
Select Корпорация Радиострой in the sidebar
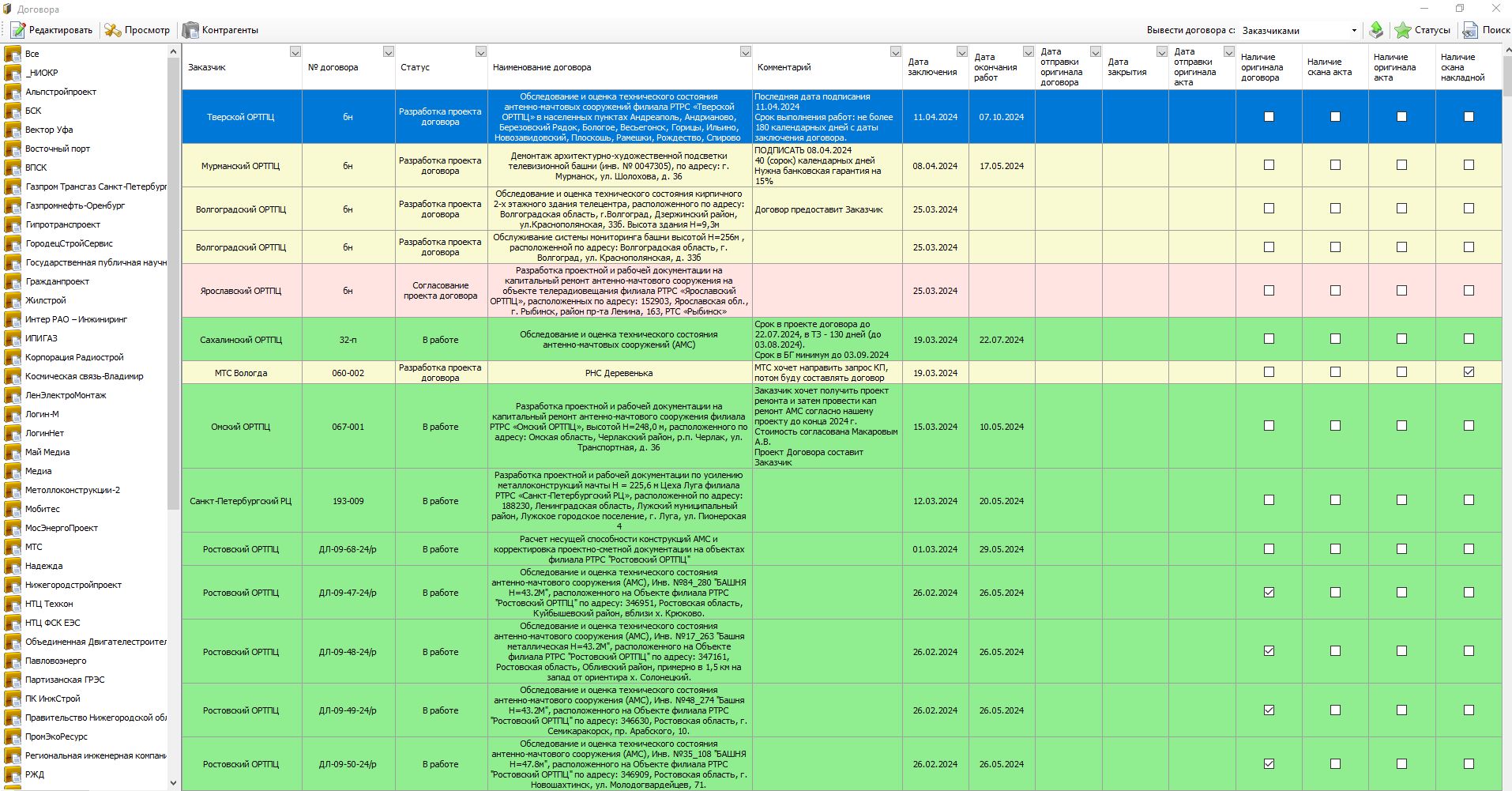pyautogui.click(x=74, y=357)
